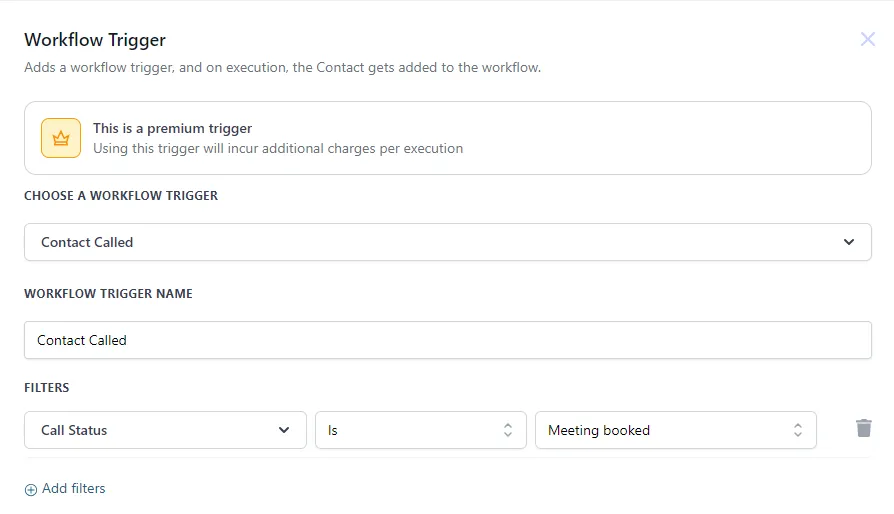Close the Workflow Trigger dialog
Viewport: 894px width, 514px height.
[x=867, y=40]
